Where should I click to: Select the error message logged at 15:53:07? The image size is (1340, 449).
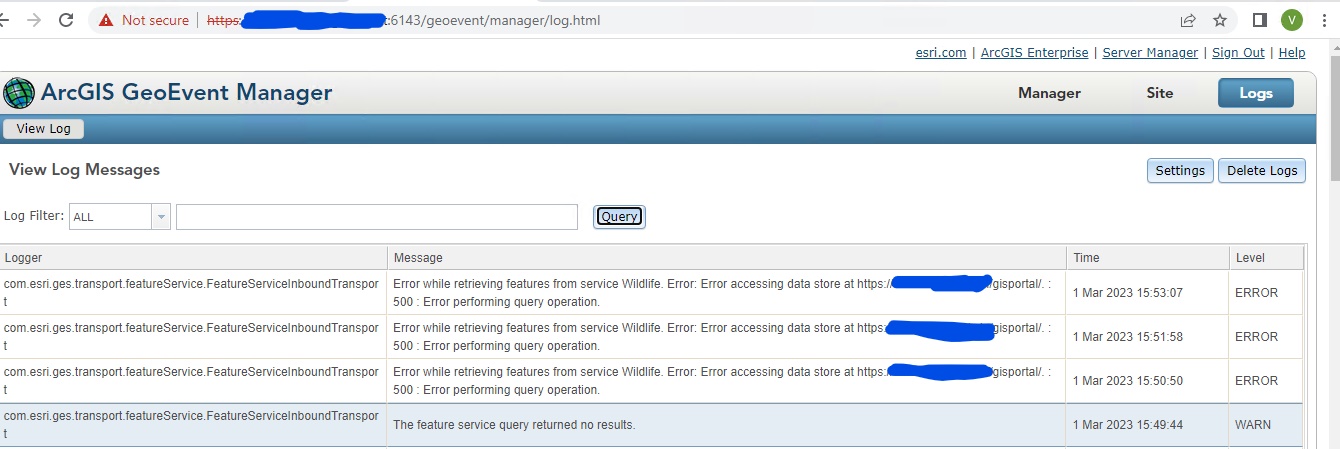tap(727, 292)
